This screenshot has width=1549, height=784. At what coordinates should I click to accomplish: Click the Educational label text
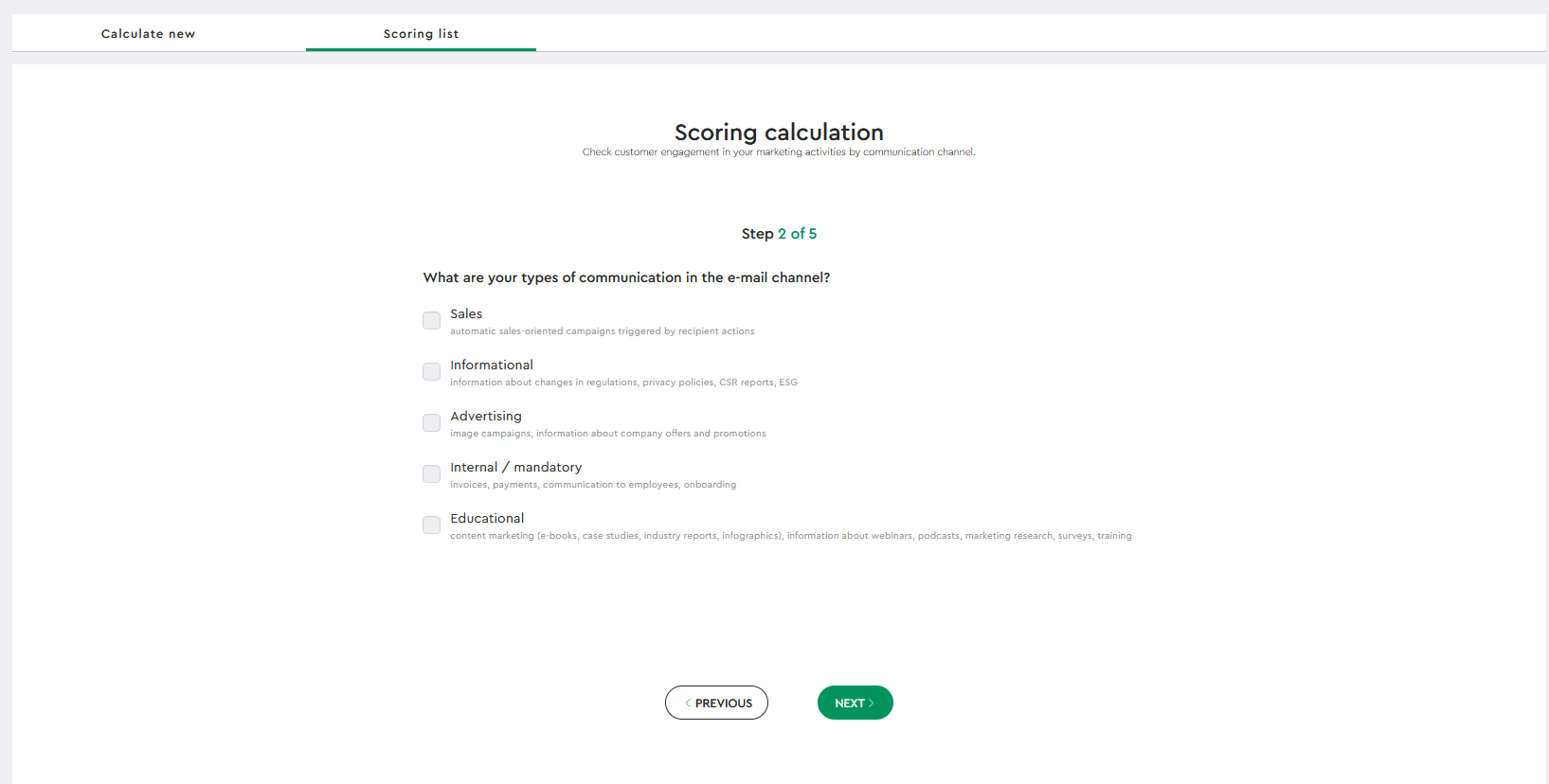pos(487,518)
